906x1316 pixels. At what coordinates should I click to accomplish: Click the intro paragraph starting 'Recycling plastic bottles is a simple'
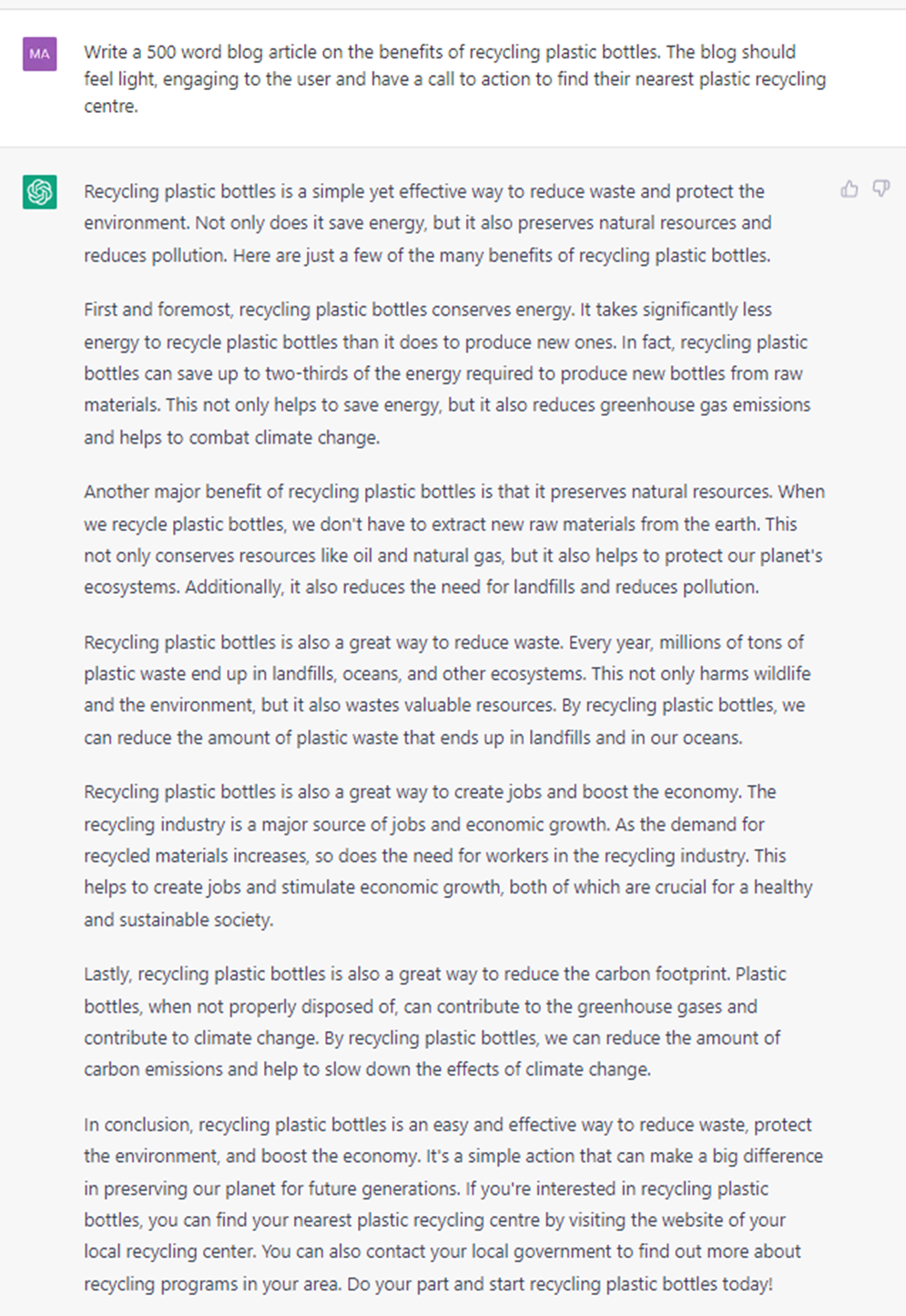pos(427,223)
